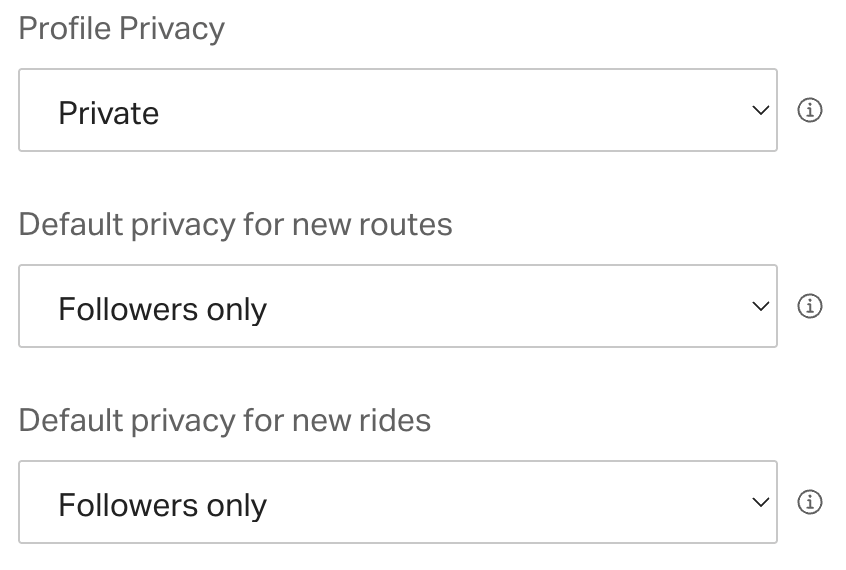Open the Profile Privacy info tooltip icon
846x570 pixels.
(809, 110)
